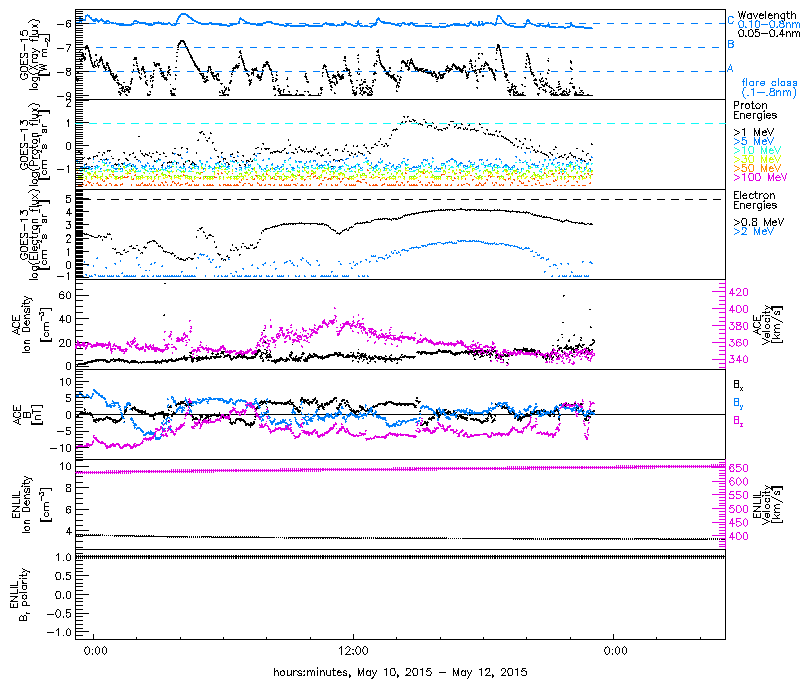Click the GOES-15 X-ray flux axis title
The width and height of the screenshot is (800, 680).
[x=33, y=54]
